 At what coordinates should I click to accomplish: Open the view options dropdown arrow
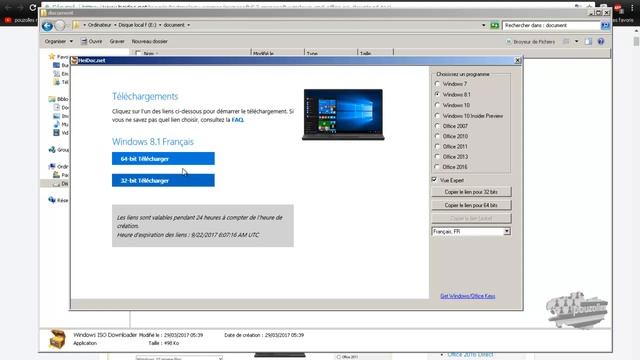pyautogui.click(x=577, y=41)
